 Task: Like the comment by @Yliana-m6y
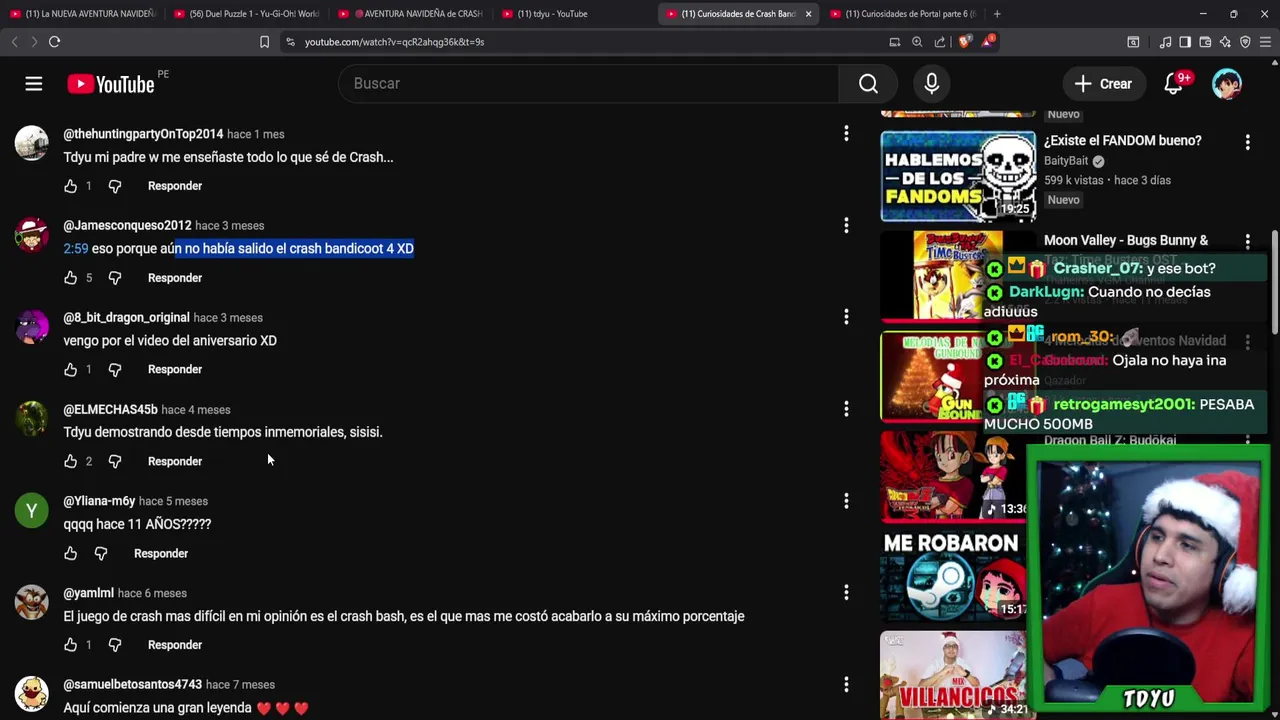coord(70,554)
